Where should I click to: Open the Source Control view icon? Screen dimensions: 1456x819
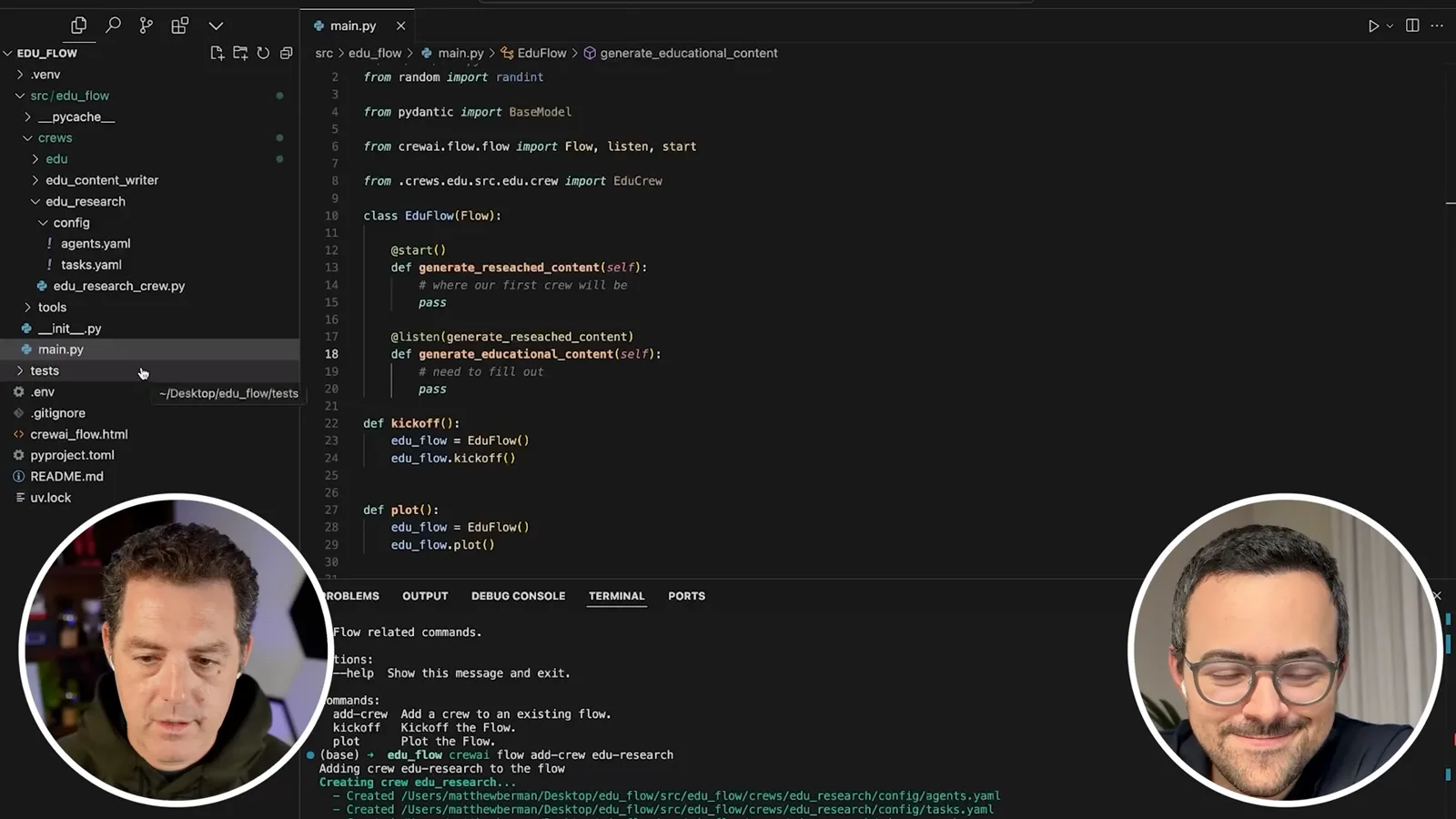(147, 25)
